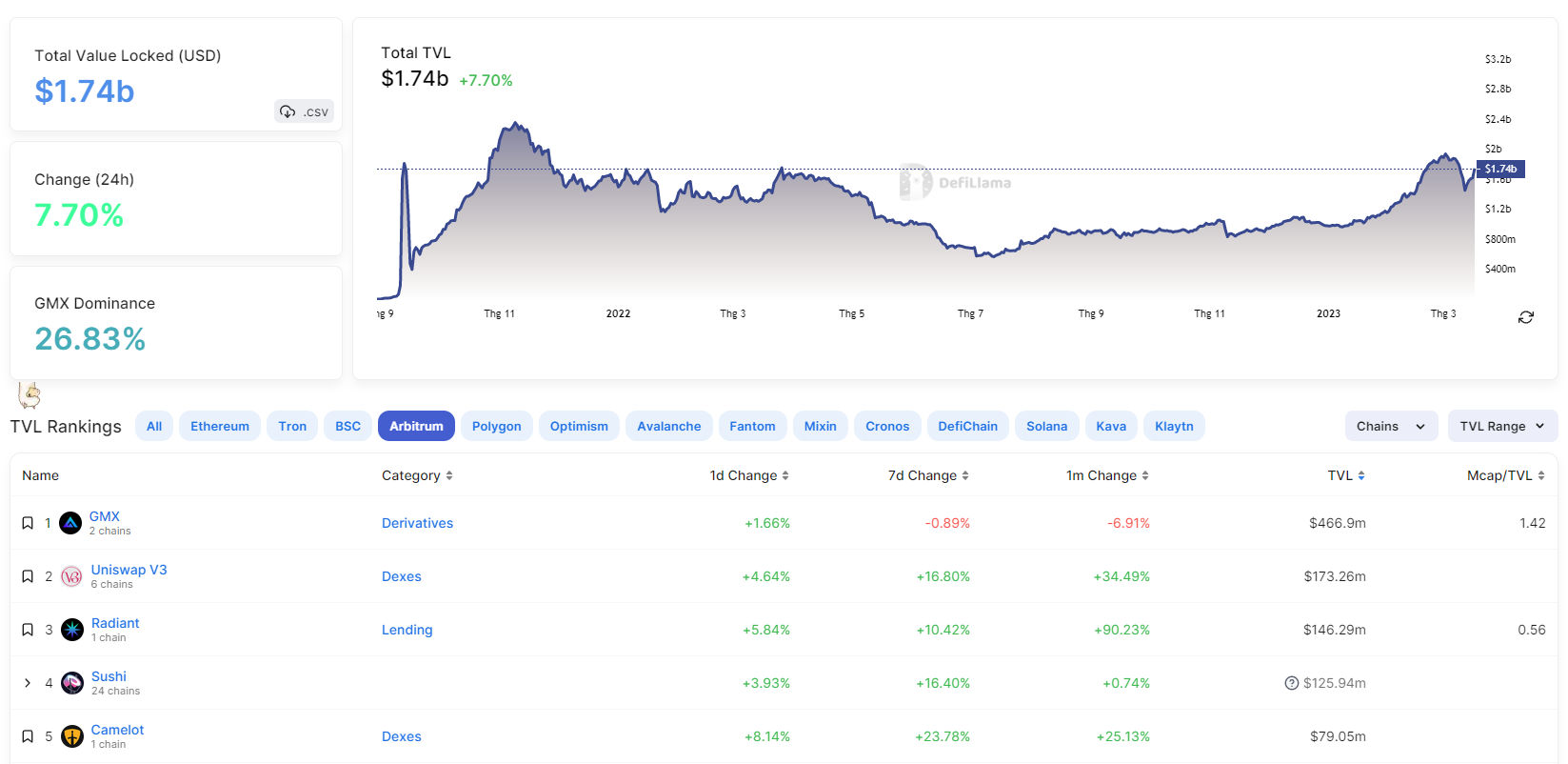Bookmark the Camelot protocol
Viewport: 1568px width, 764px height.
[28, 736]
